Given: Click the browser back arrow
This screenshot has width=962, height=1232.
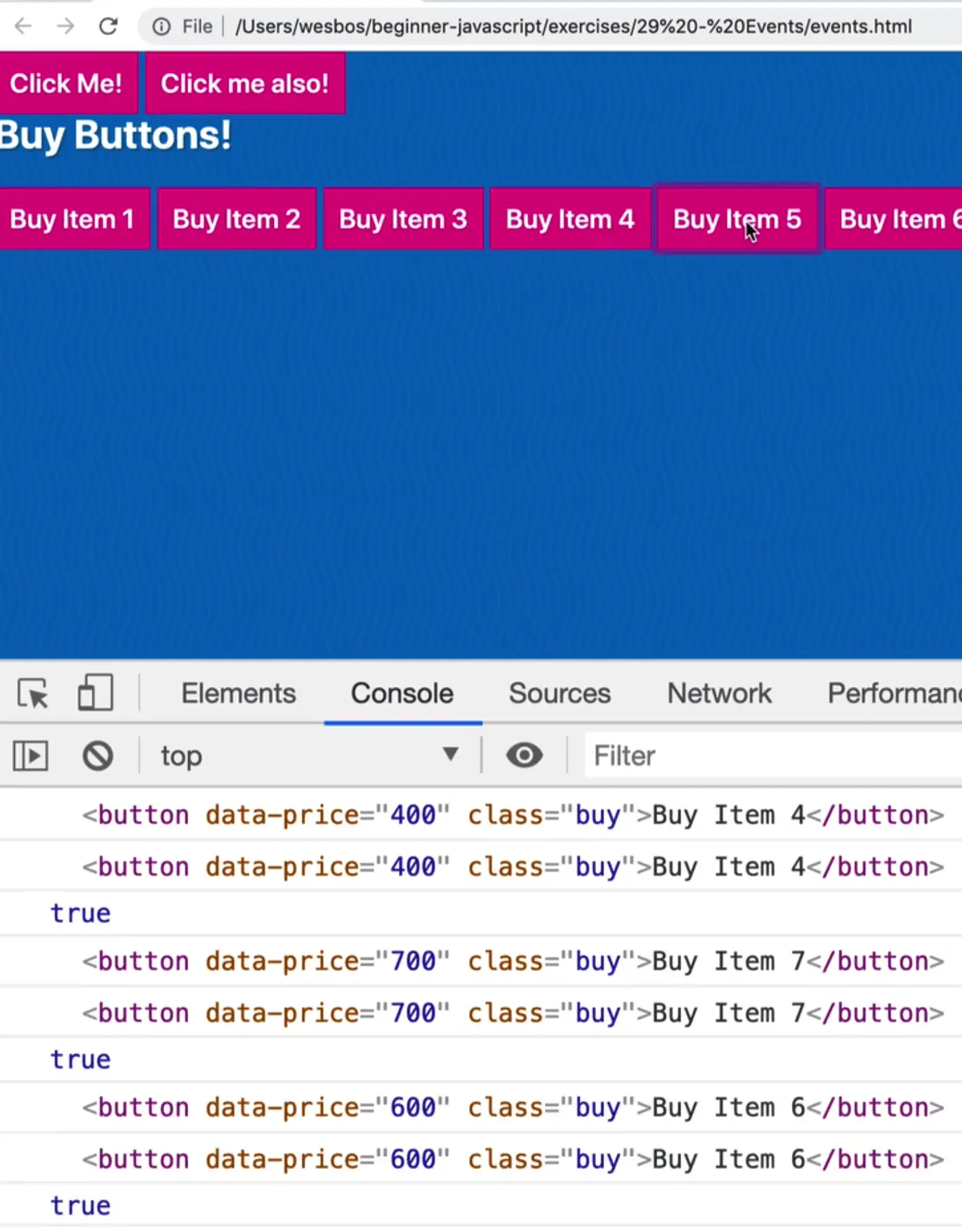Looking at the screenshot, I should pyautogui.click(x=23, y=27).
